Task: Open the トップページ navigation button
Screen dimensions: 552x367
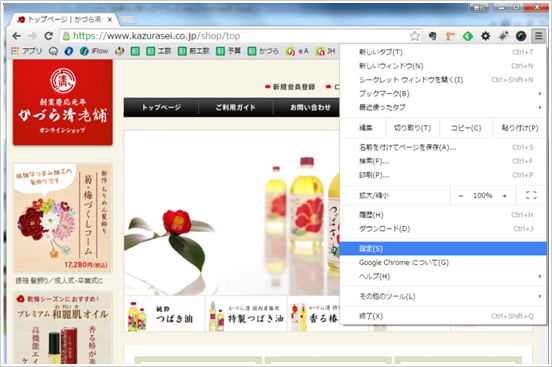Action: (161, 107)
